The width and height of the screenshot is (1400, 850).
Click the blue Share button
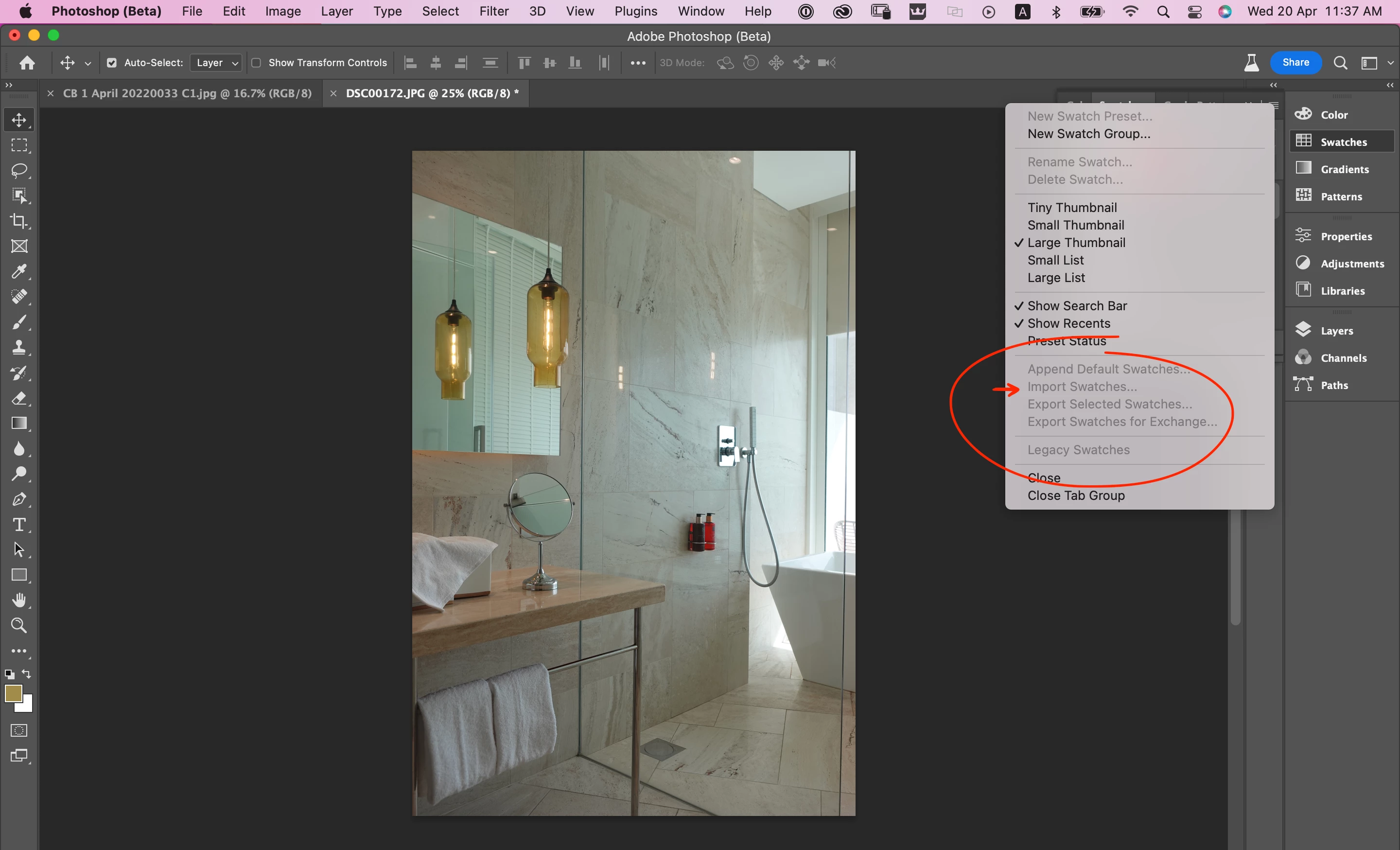[x=1295, y=63]
